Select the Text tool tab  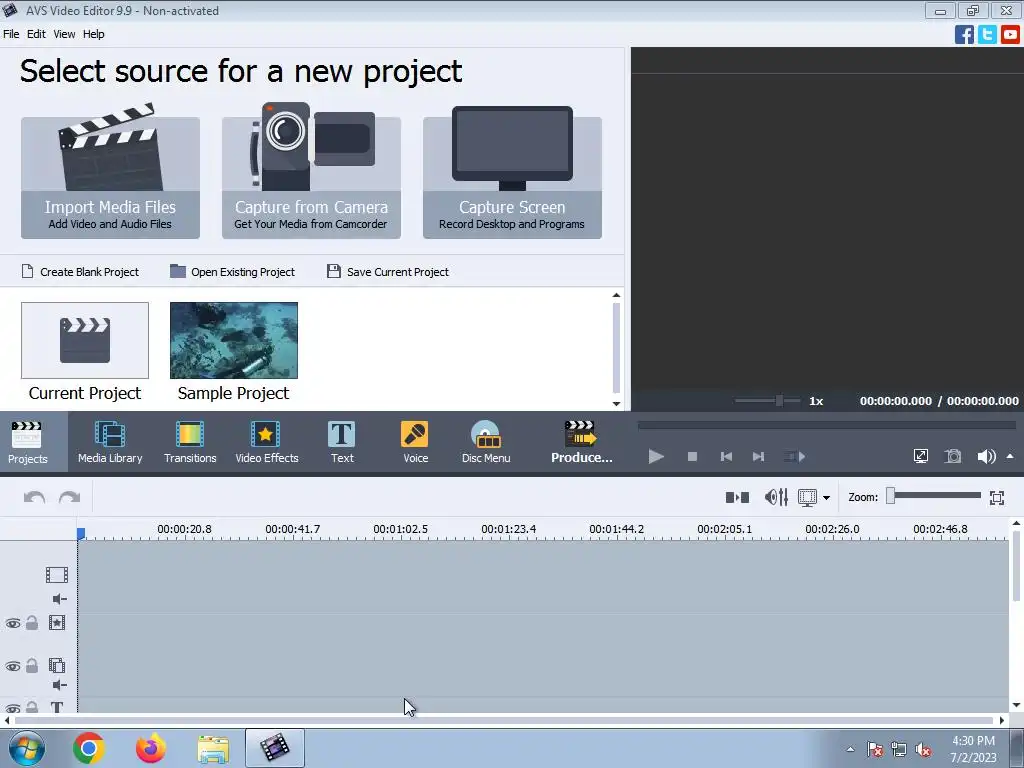pyautogui.click(x=342, y=442)
